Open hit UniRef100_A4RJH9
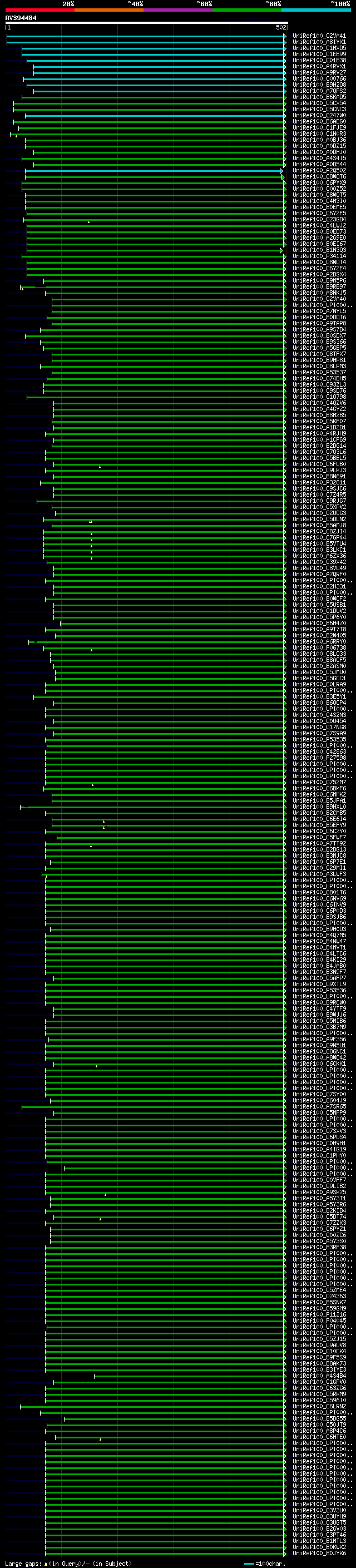 click(x=319, y=433)
